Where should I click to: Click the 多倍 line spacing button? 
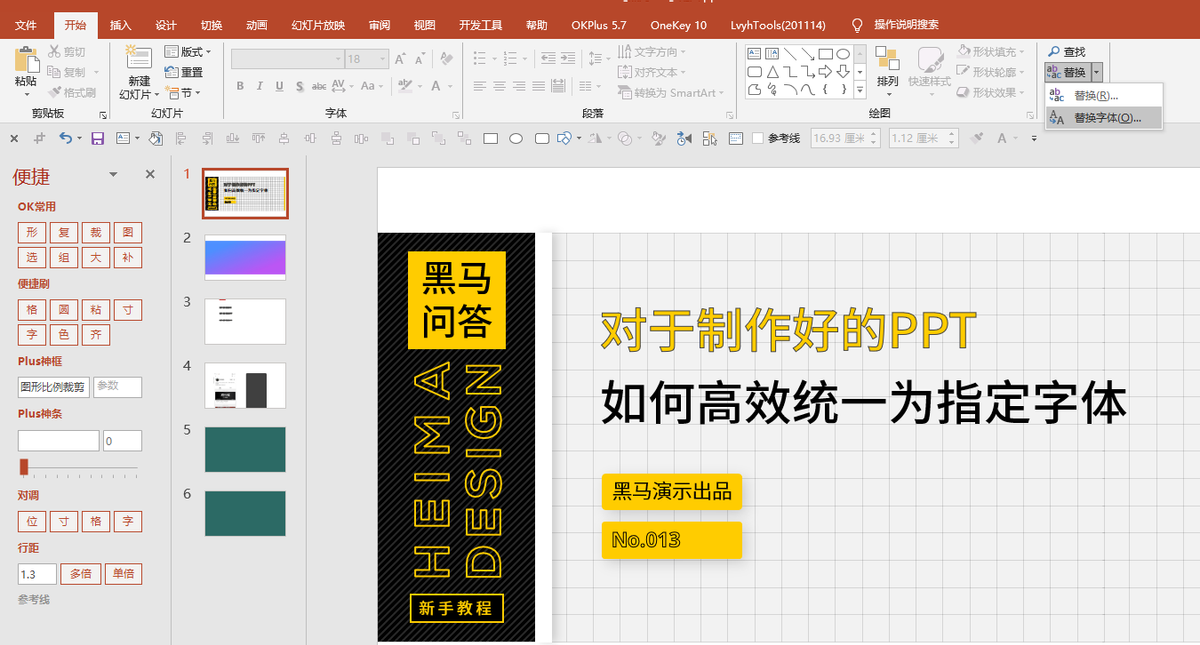pos(80,574)
